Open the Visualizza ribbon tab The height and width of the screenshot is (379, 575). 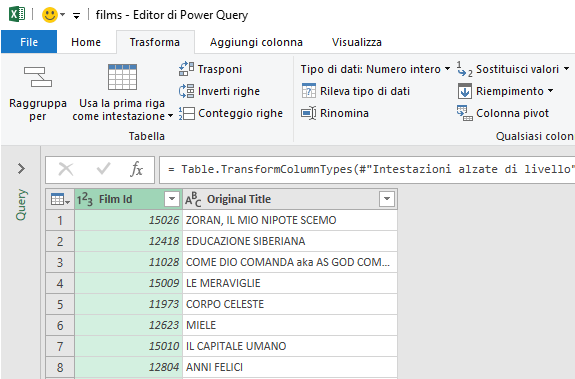356,42
